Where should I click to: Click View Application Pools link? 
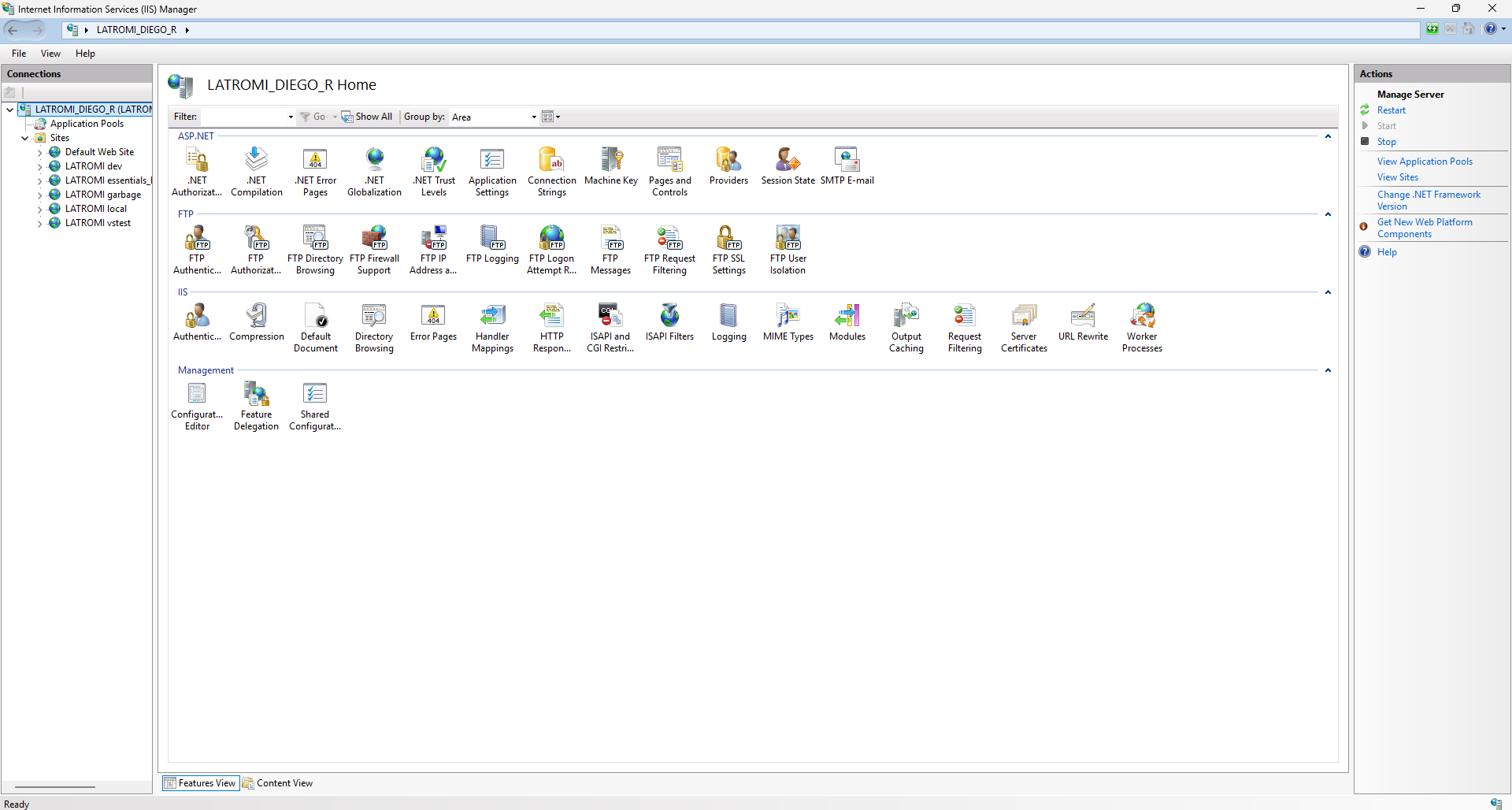1424,162
